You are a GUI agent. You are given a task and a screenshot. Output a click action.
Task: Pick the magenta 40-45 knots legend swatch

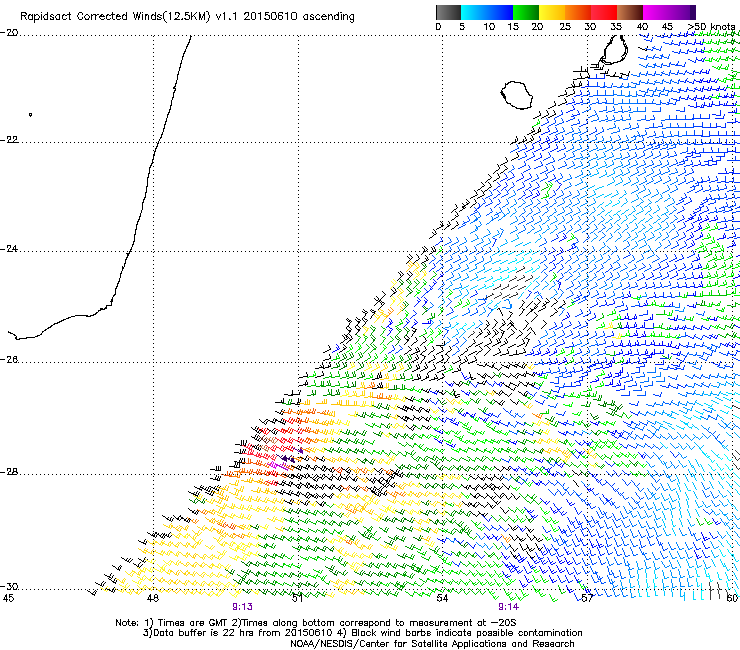(x=656, y=12)
